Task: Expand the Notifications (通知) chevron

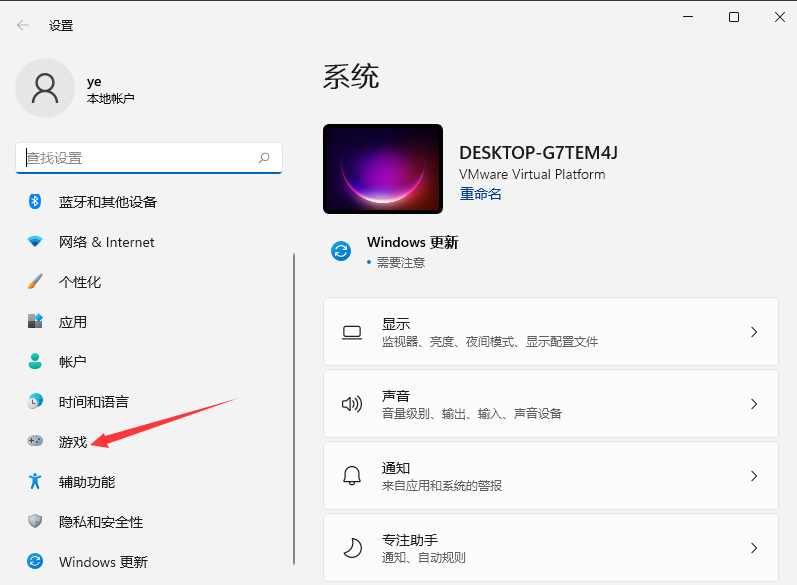Action: 754,476
